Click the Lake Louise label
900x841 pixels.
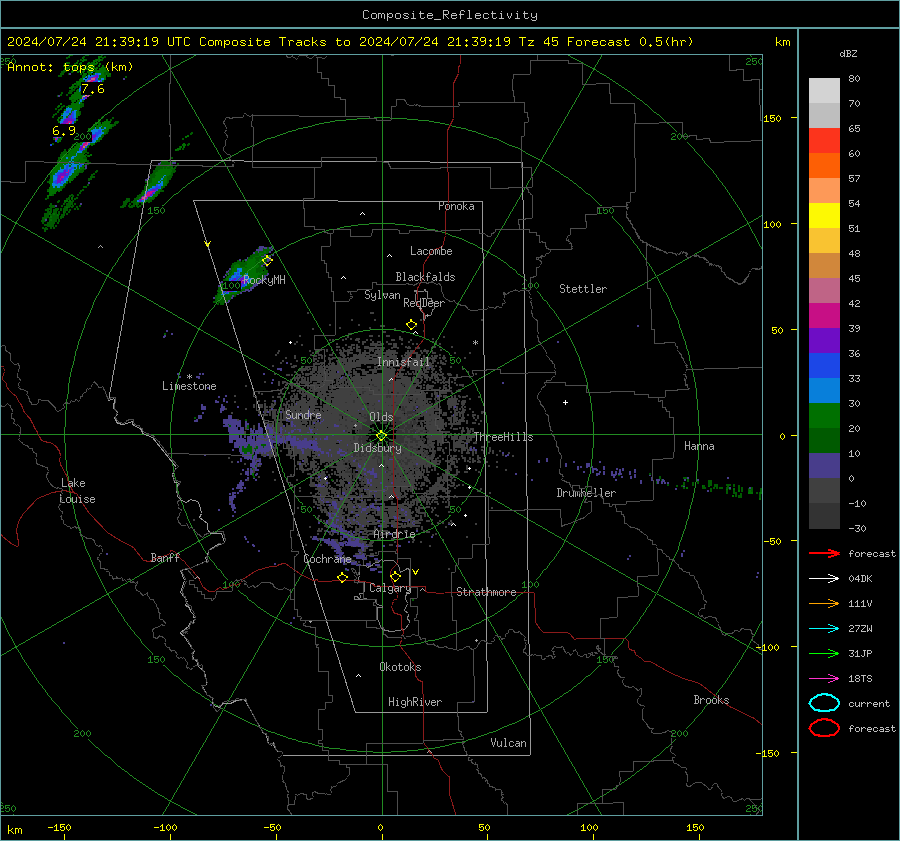pos(77,491)
